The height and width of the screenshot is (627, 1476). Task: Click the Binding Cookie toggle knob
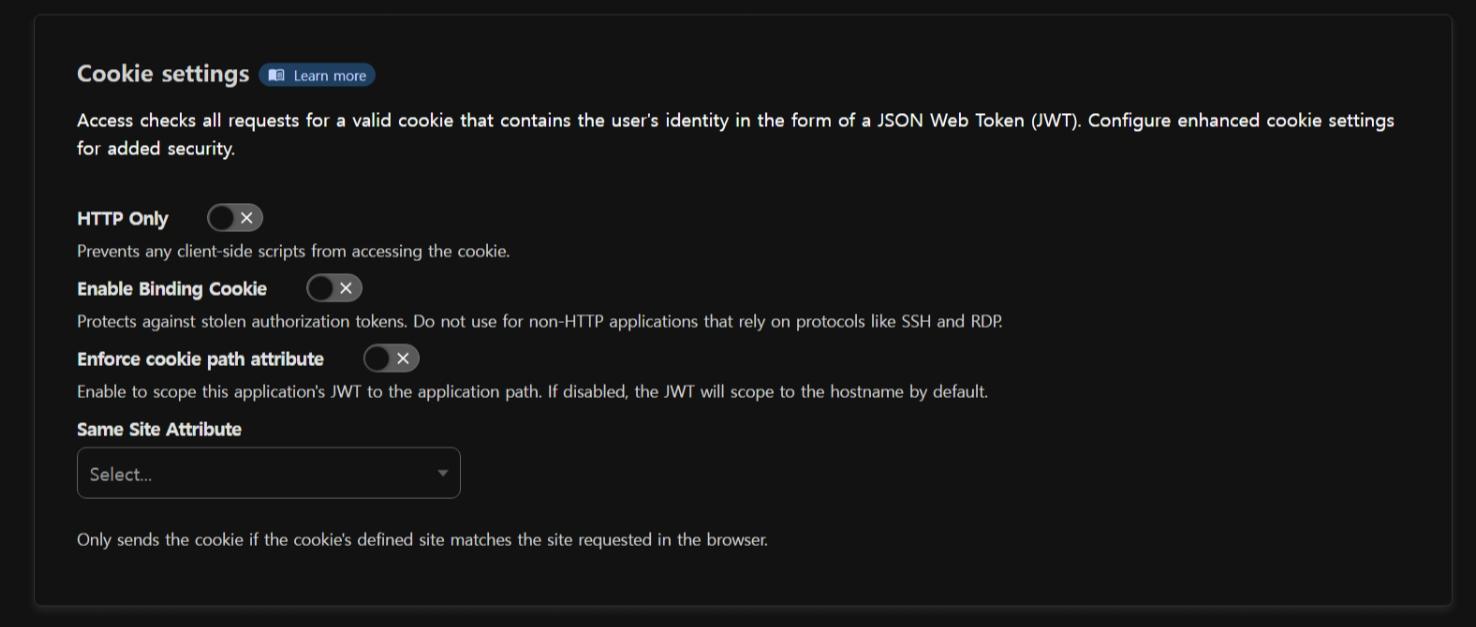[320, 288]
